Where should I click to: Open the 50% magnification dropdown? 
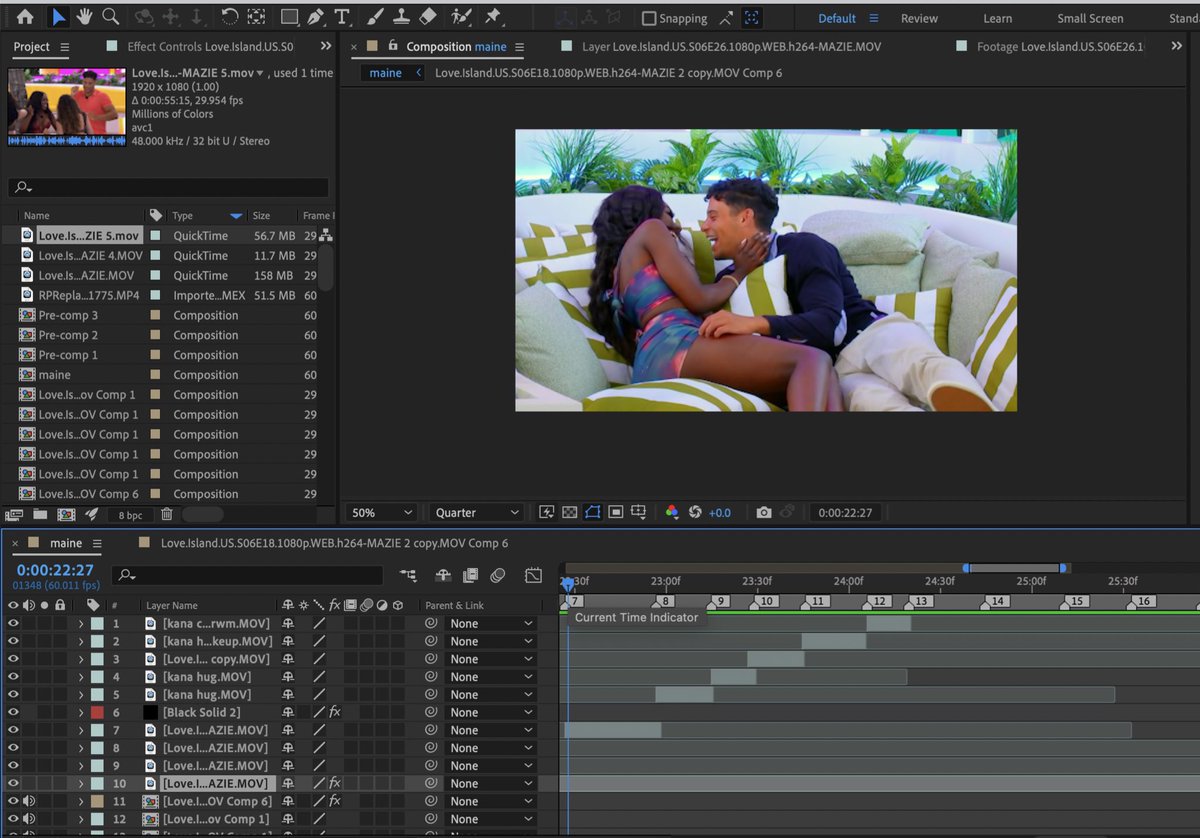tap(380, 512)
